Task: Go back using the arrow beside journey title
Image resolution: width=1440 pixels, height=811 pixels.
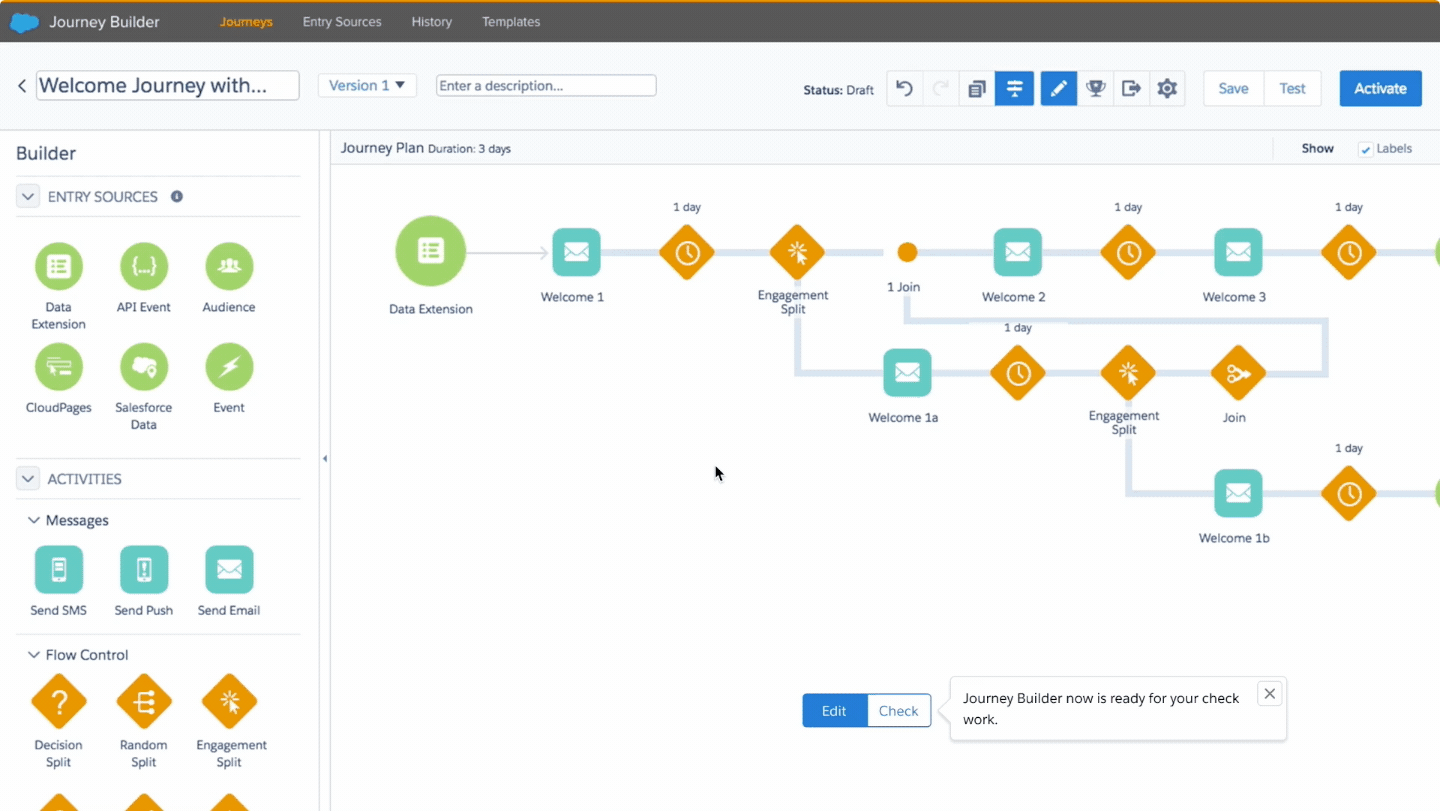Action: pyautogui.click(x=22, y=86)
